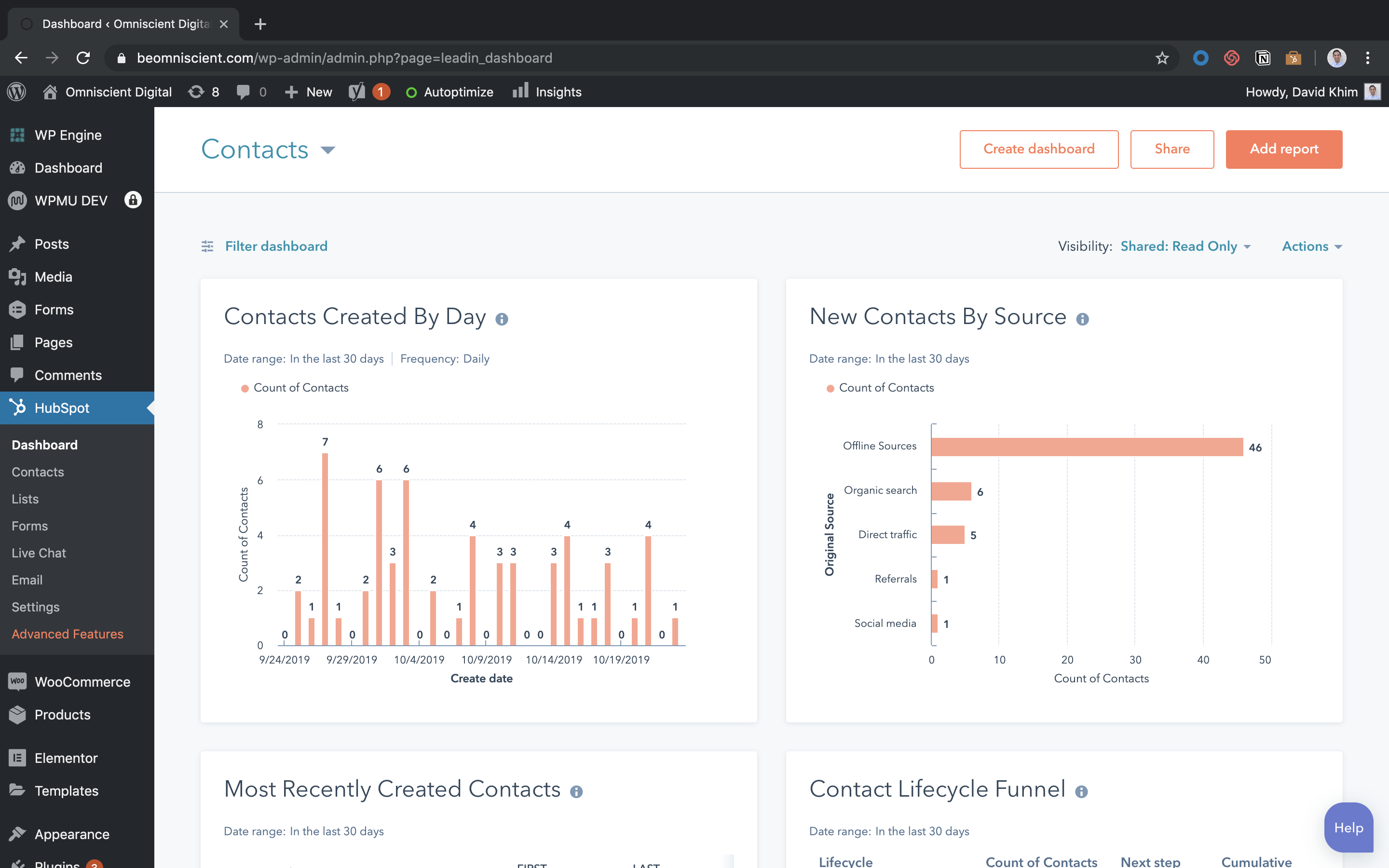The image size is (1389, 868).
Task: Click info icon next to New Contacts By Source
Action: (x=1082, y=319)
